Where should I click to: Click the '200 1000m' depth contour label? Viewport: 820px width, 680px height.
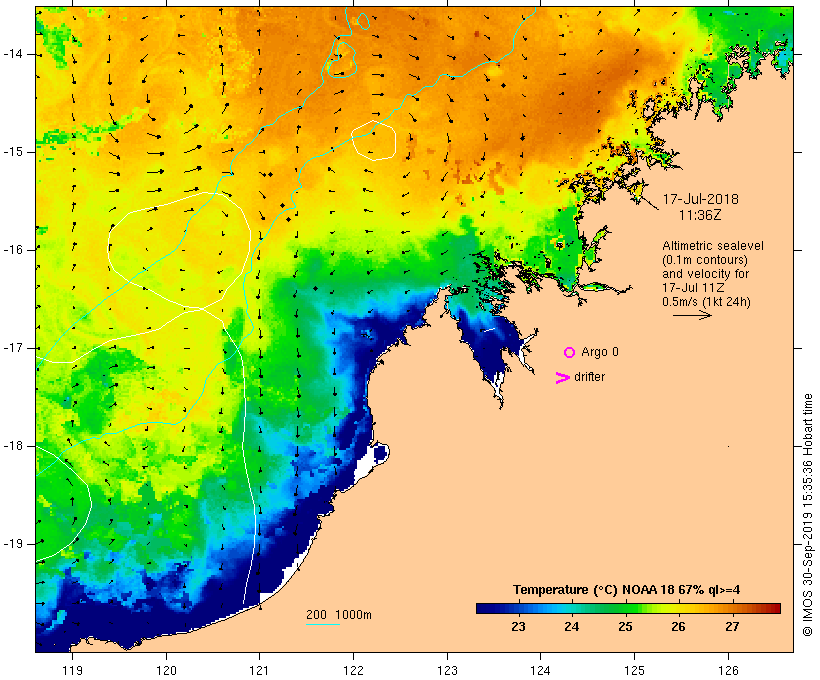[x=339, y=615]
